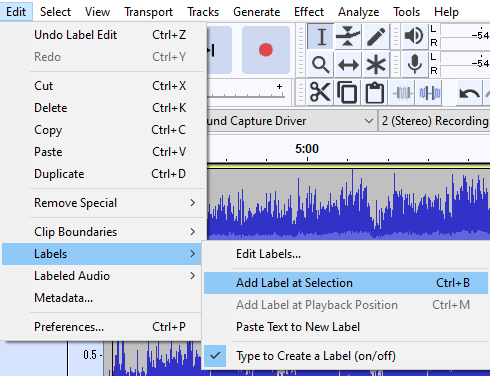Choose Add Label at Selection

[346, 283]
